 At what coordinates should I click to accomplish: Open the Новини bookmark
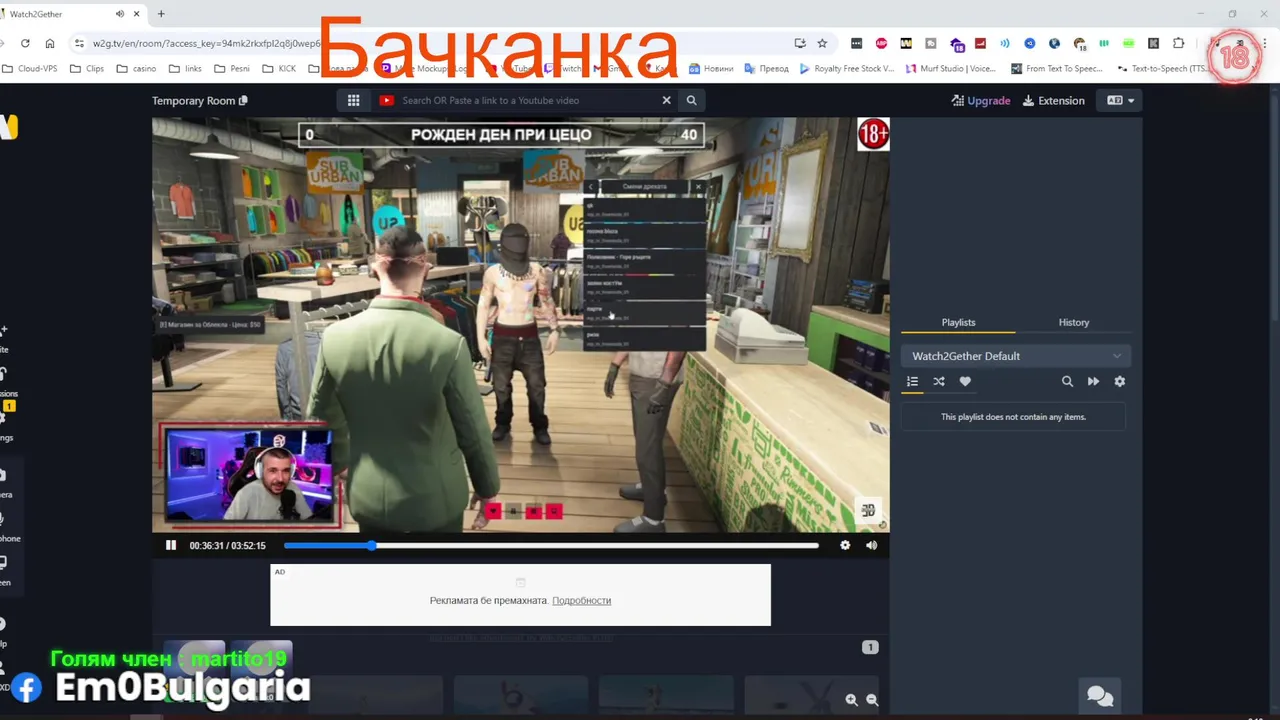[x=710, y=68]
